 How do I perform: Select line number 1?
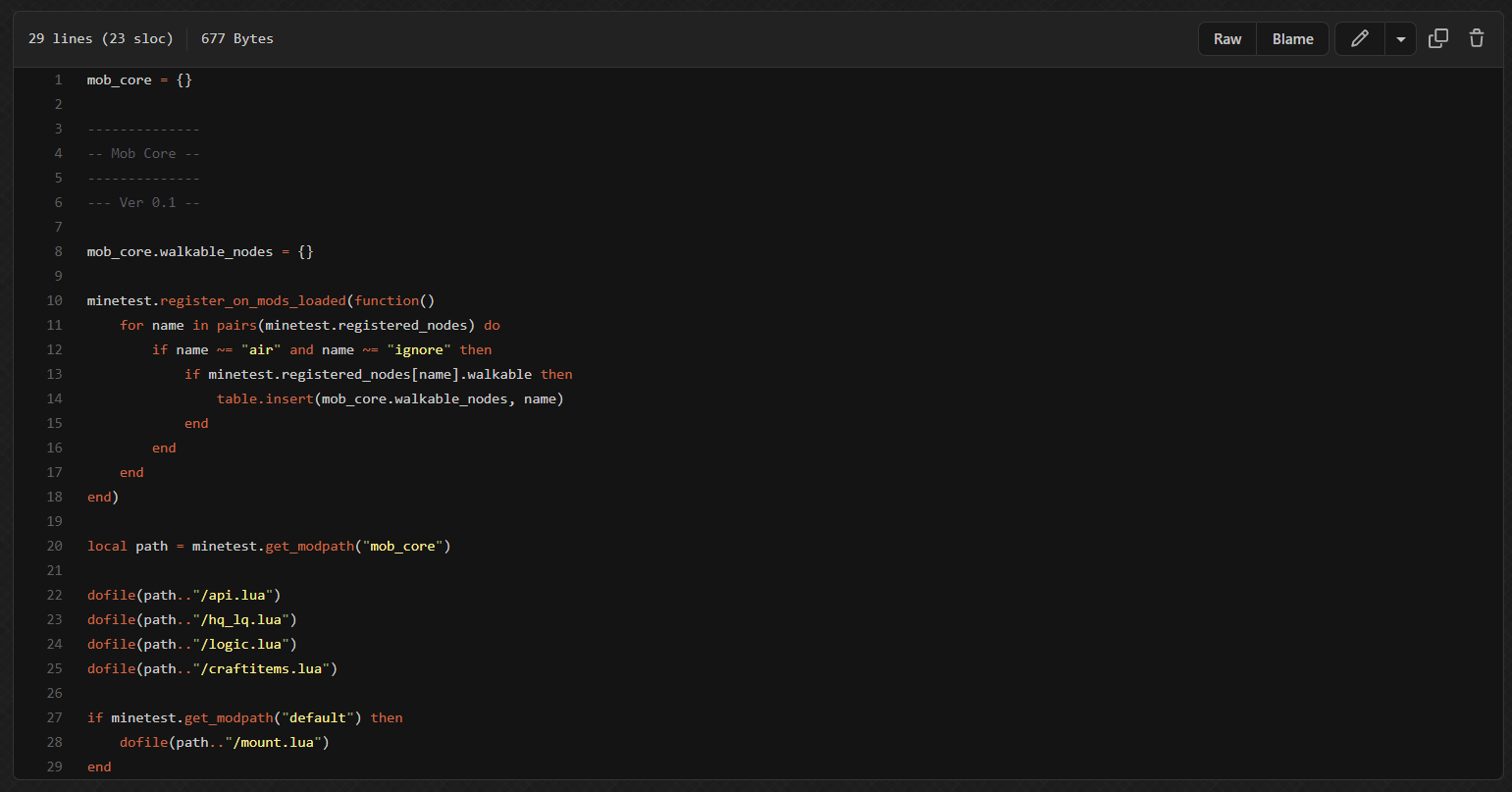(x=58, y=79)
